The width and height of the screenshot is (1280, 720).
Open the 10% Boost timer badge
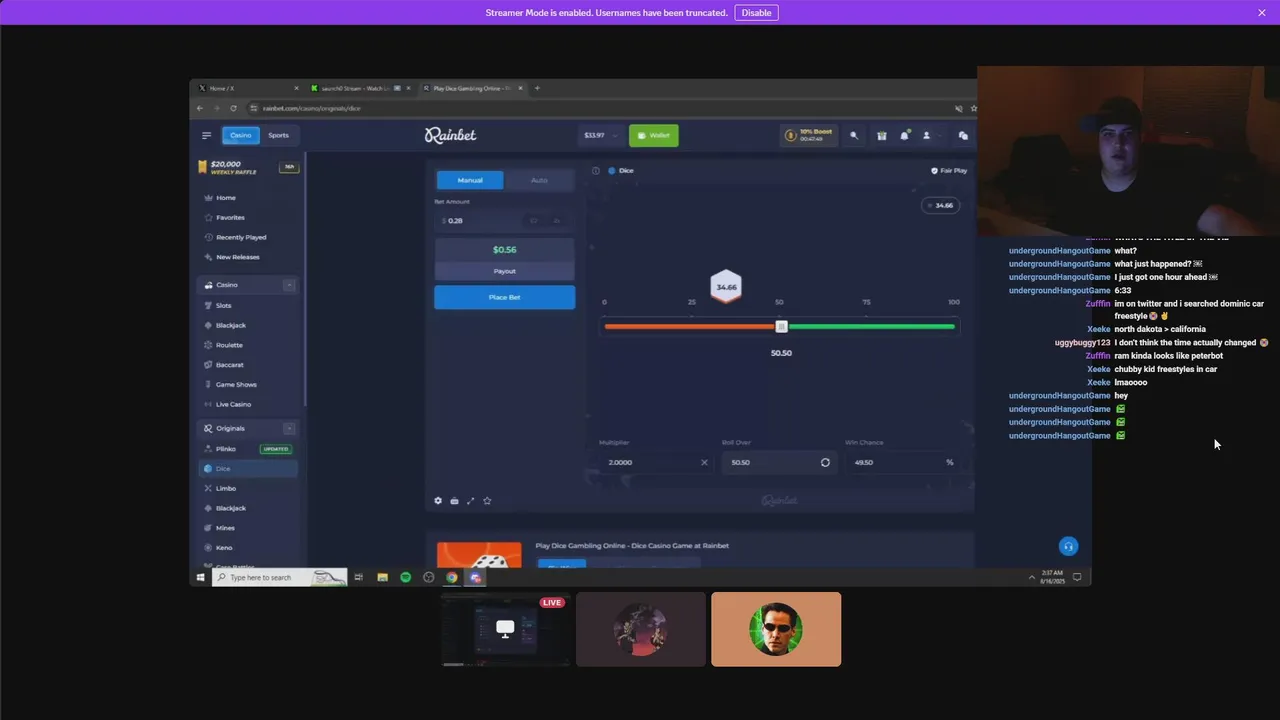[x=810, y=135]
